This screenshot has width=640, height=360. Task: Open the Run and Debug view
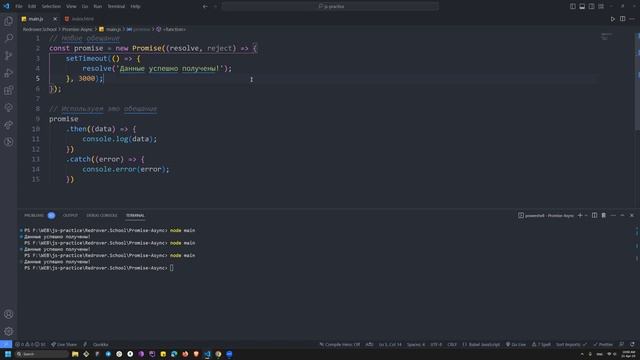click(x=9, y=73)
